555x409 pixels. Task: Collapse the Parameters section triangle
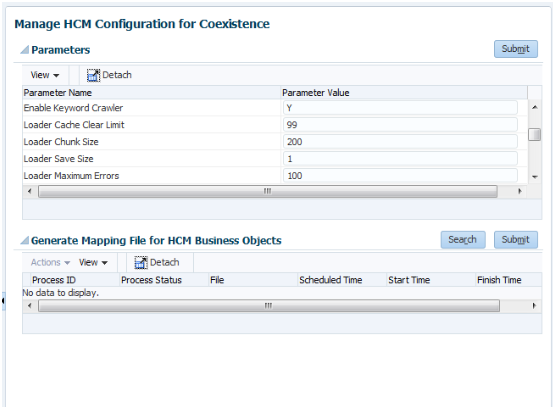pos(24,50)
